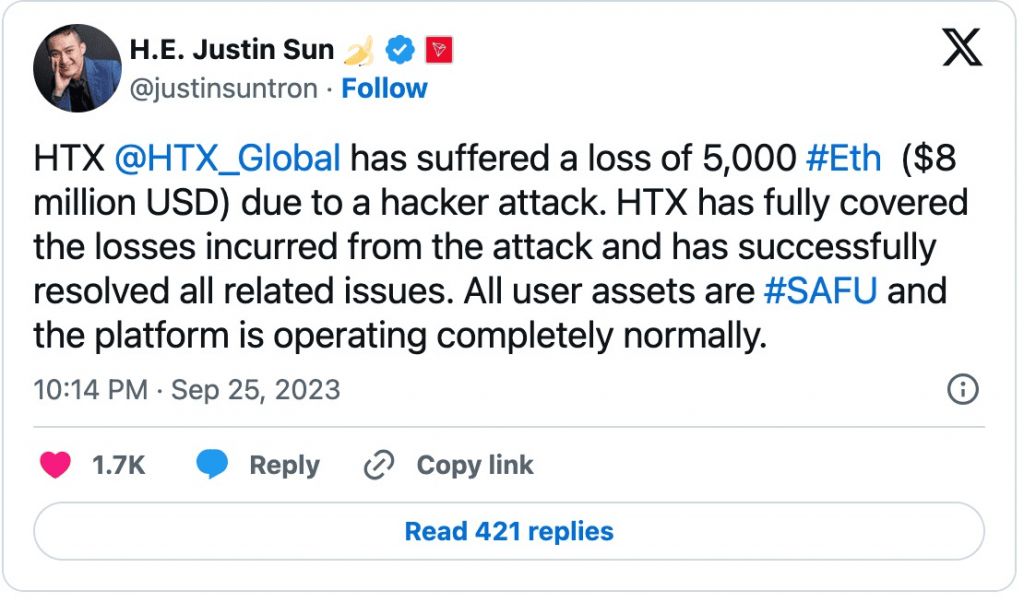Open the 10:14 PM Sep 25, 2023 timestamp
1024x603 pixels.
187,389
